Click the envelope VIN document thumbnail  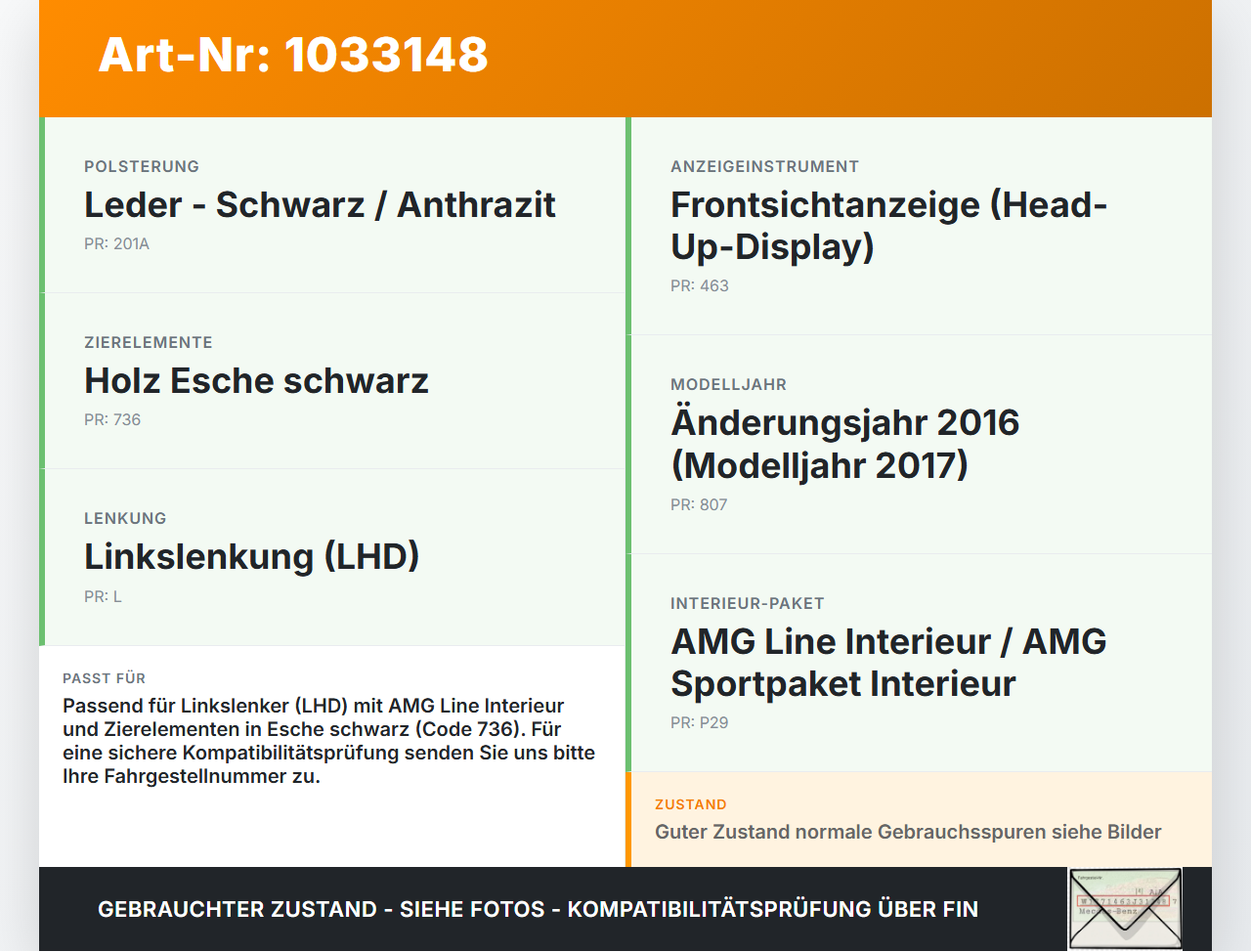click(x=1125, y=909)
